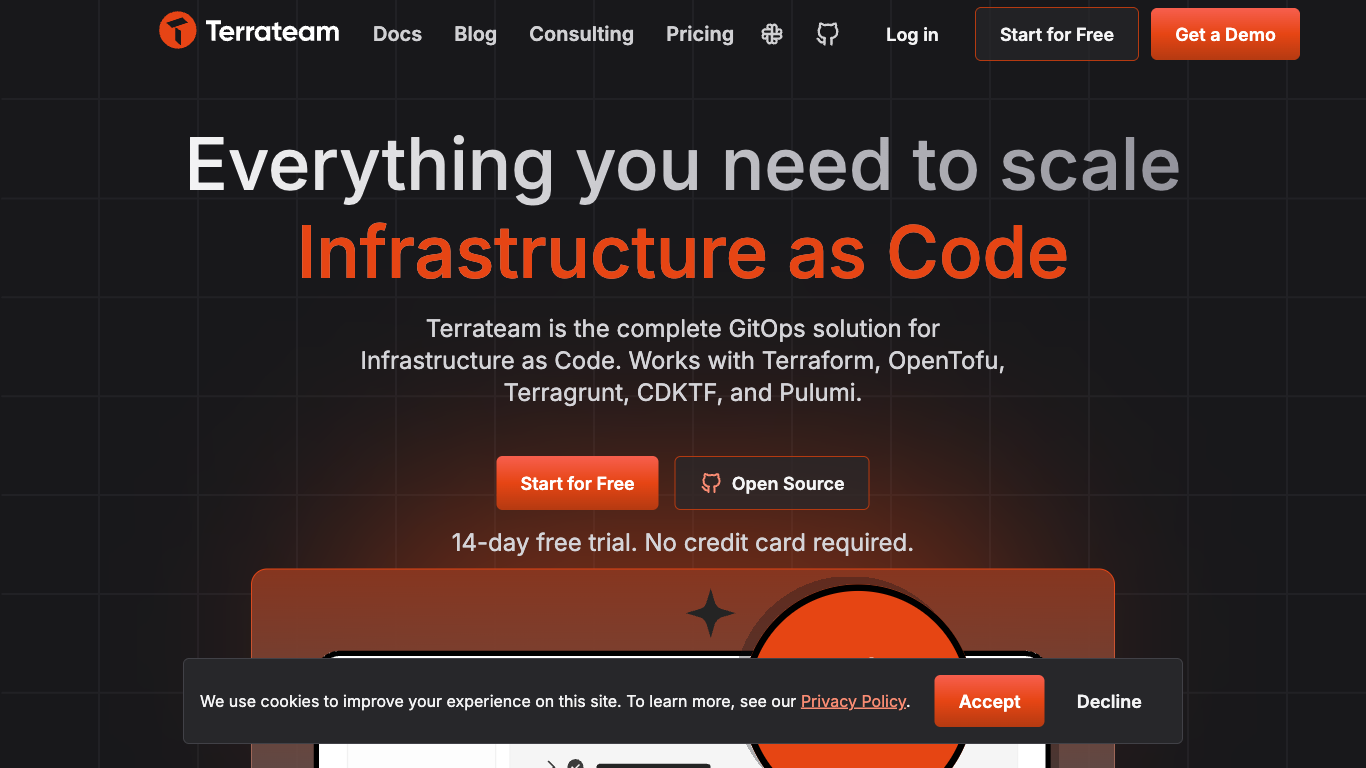1366x768 pixels.
Task: Click the Log in link
Action: 912,35
